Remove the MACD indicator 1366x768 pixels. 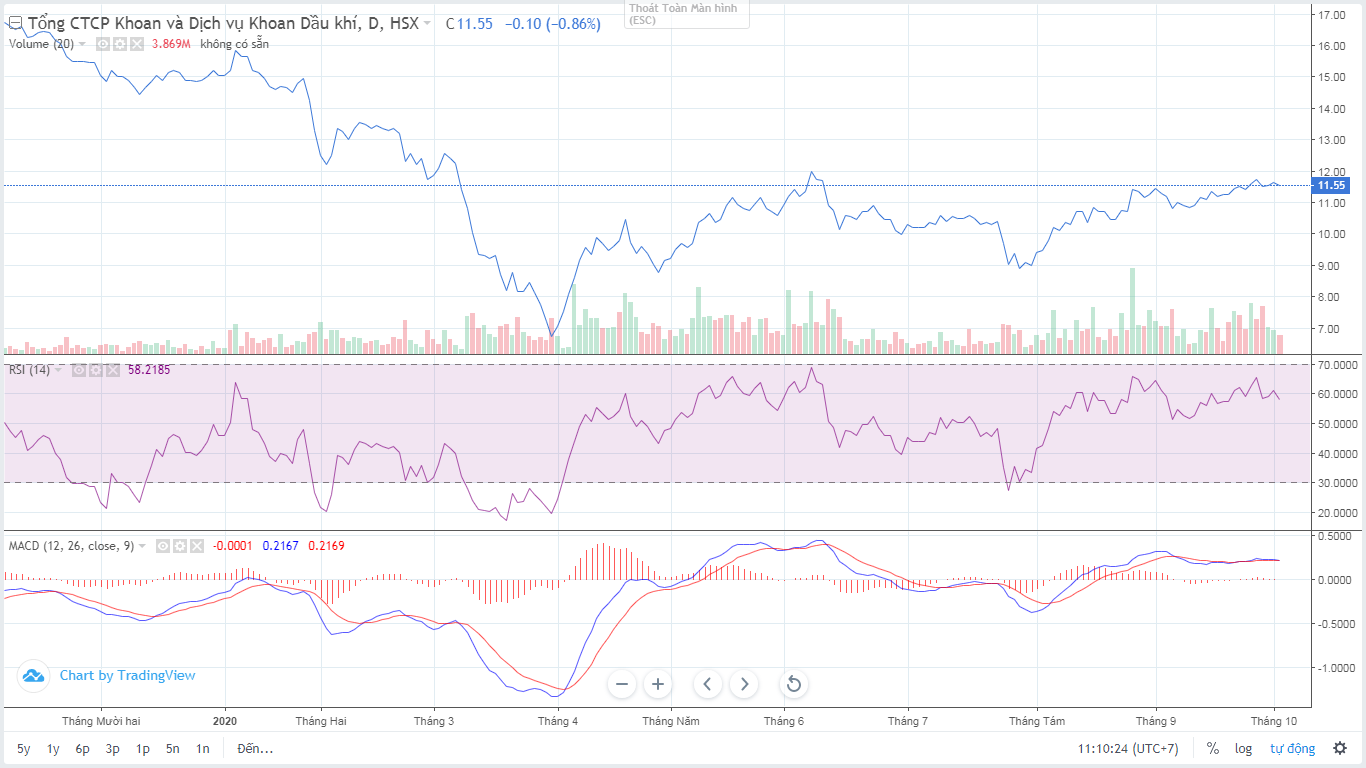pyautogui.click(x=196, y=546)
